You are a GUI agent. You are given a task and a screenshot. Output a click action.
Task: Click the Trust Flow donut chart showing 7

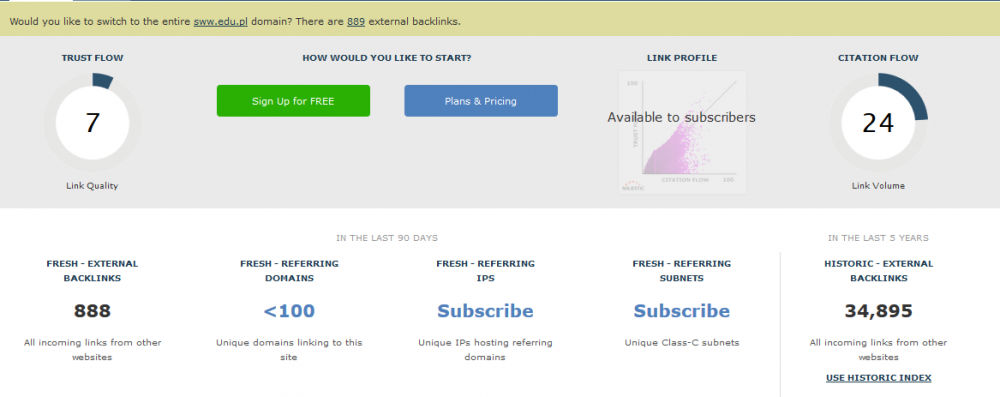point(92,123)
